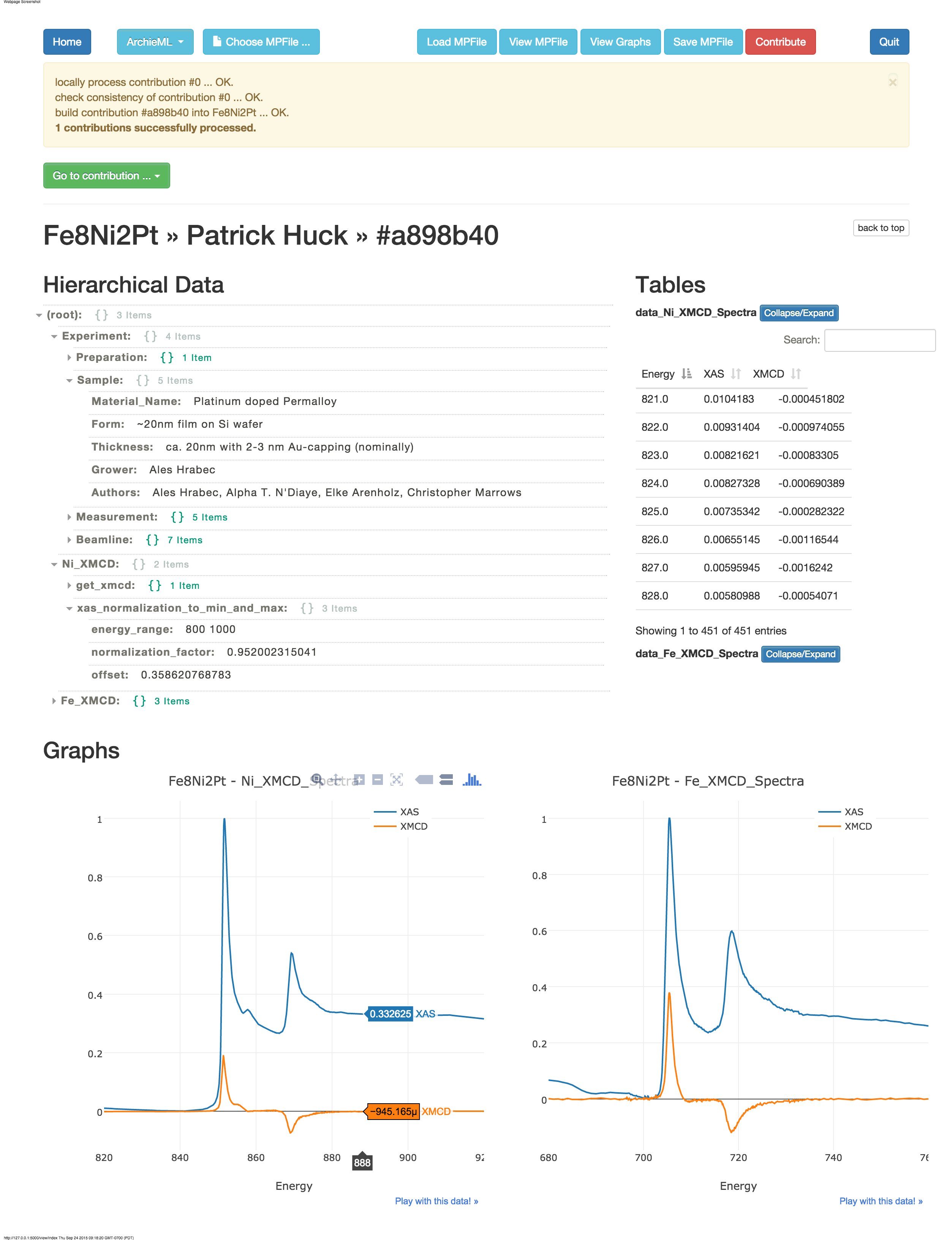Click the Autoscale axes icon
Image resolution: width=952 pixels, height=1240 pixels.
397,779
